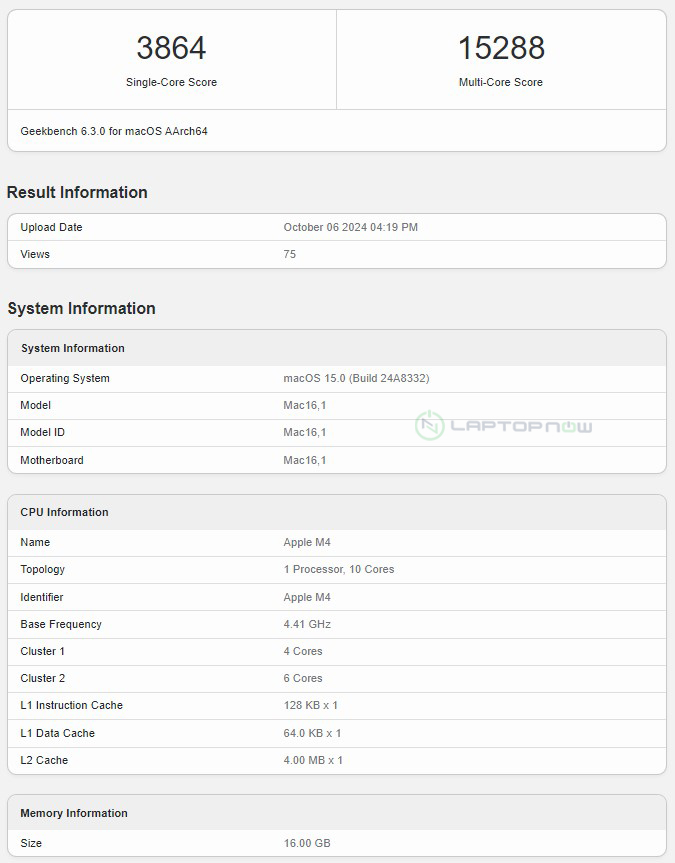Click the Cluster 1 value 4 Cores
The height and width of the screenshot is (863, 675).
[303, 651]
